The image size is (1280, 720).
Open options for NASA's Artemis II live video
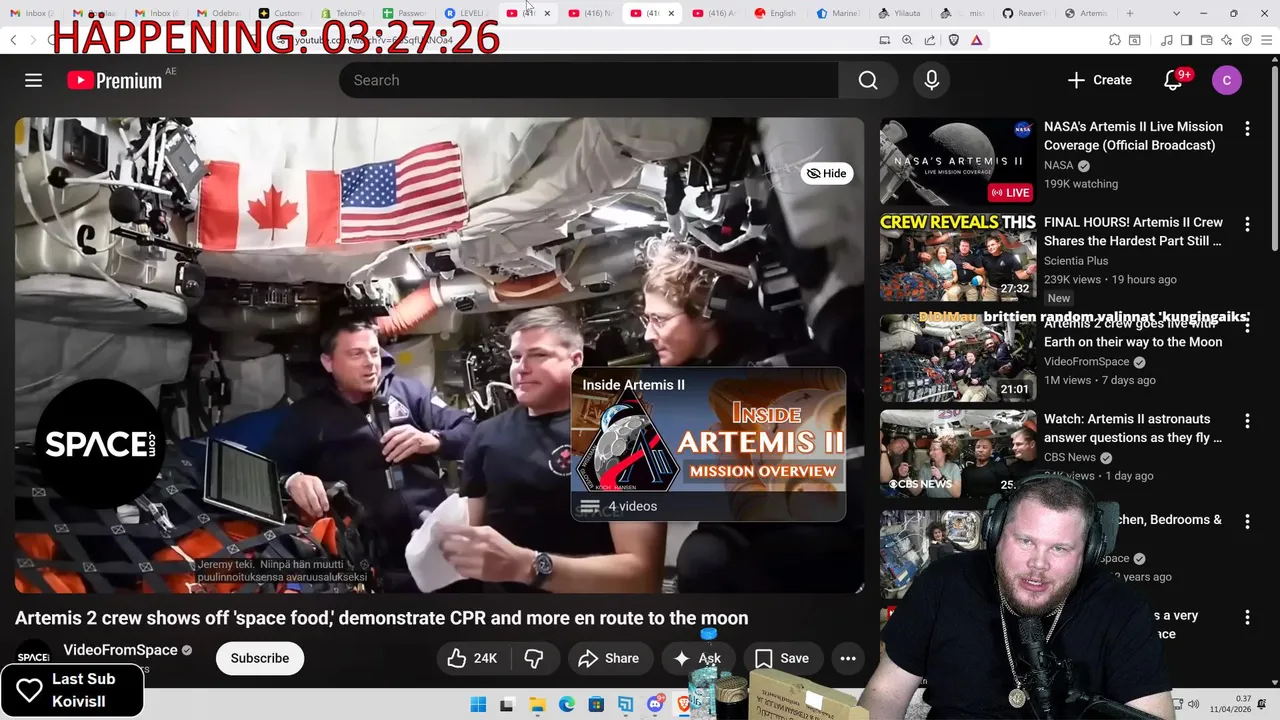point(1247,128)
